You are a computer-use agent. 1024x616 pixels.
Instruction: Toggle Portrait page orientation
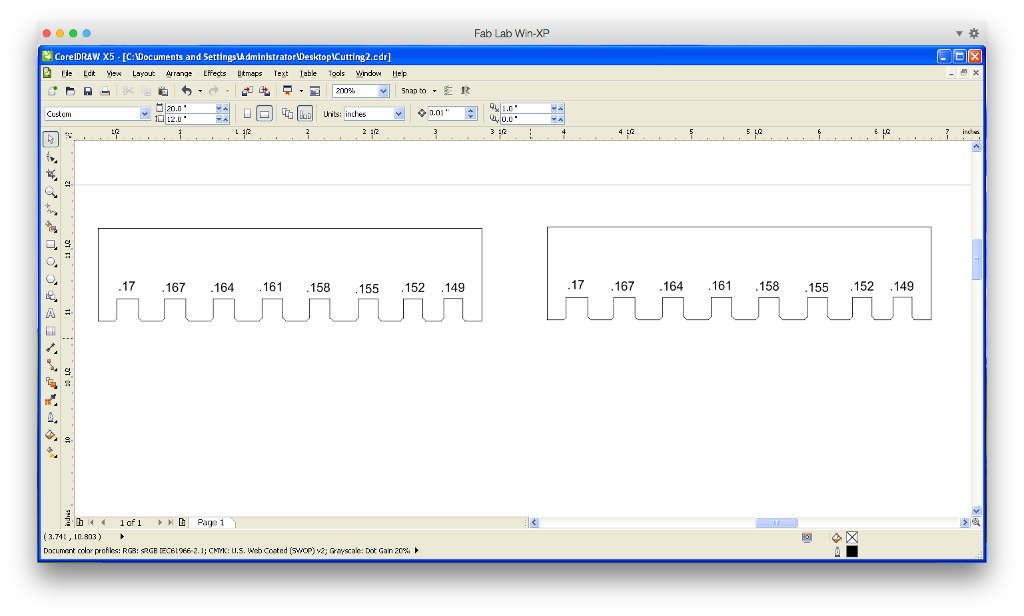247,114
